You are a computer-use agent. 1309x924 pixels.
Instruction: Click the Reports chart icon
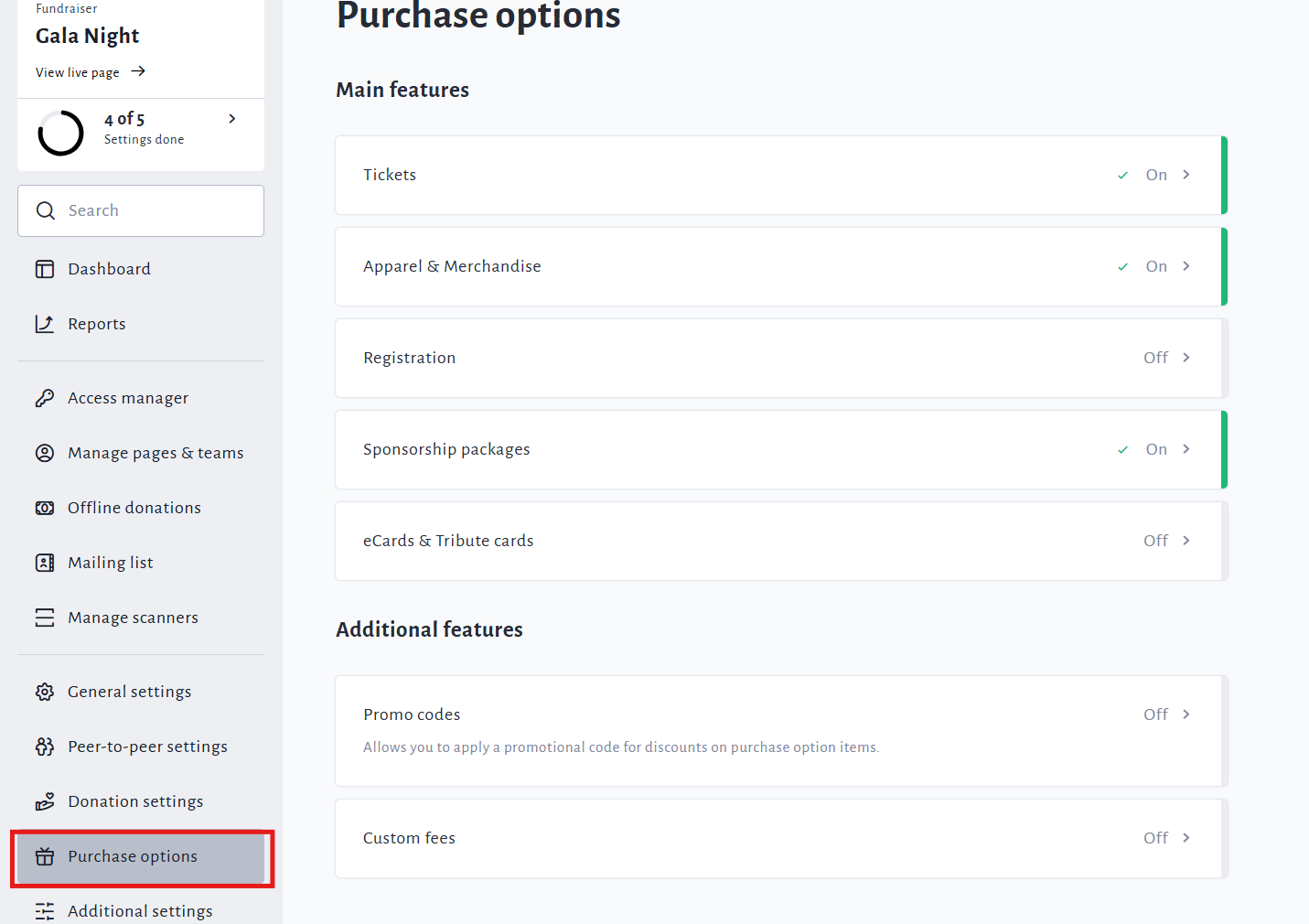coord(45,324)
